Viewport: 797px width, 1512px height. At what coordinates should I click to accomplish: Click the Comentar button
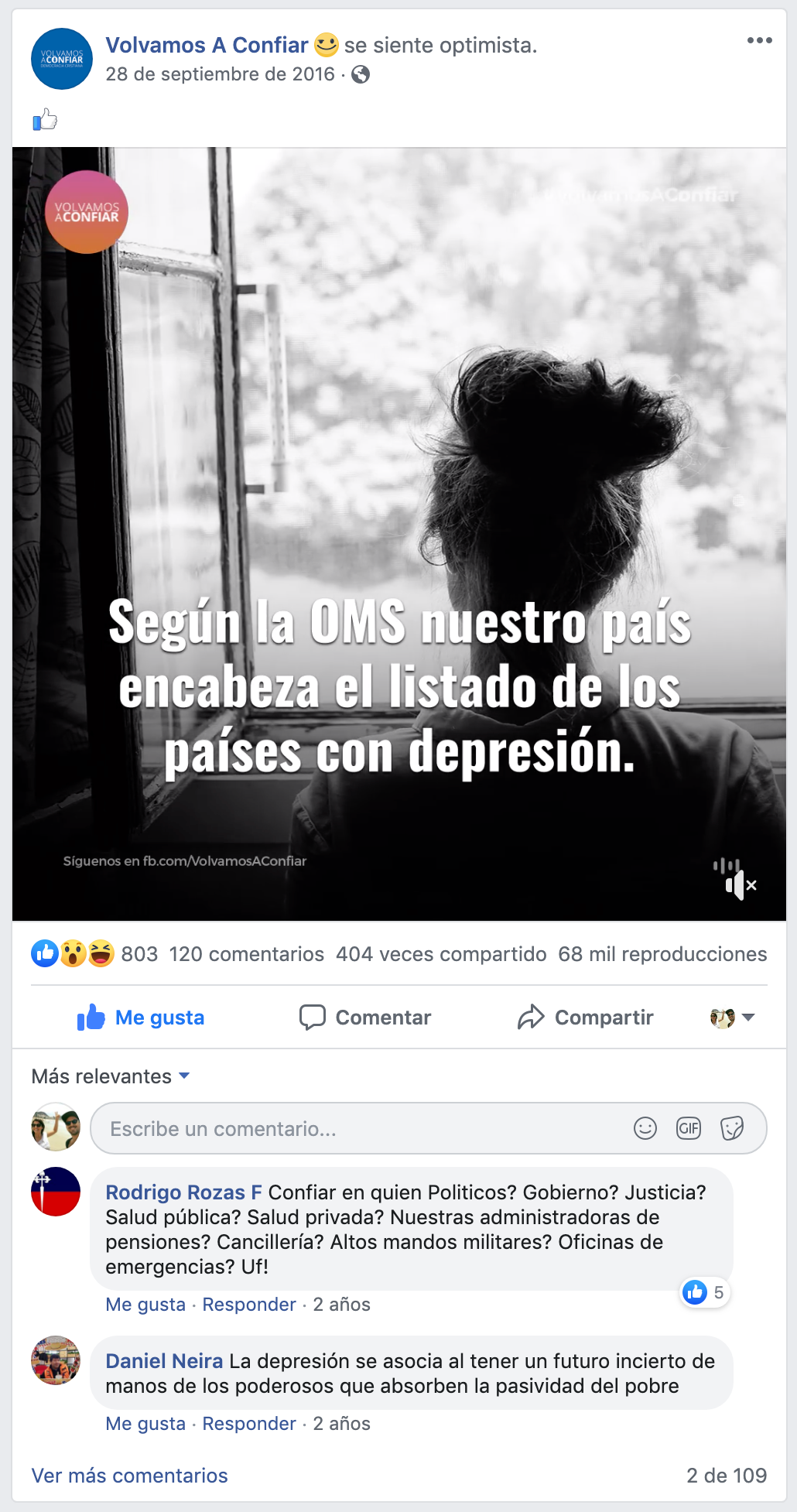click(x=365, y=1017)
